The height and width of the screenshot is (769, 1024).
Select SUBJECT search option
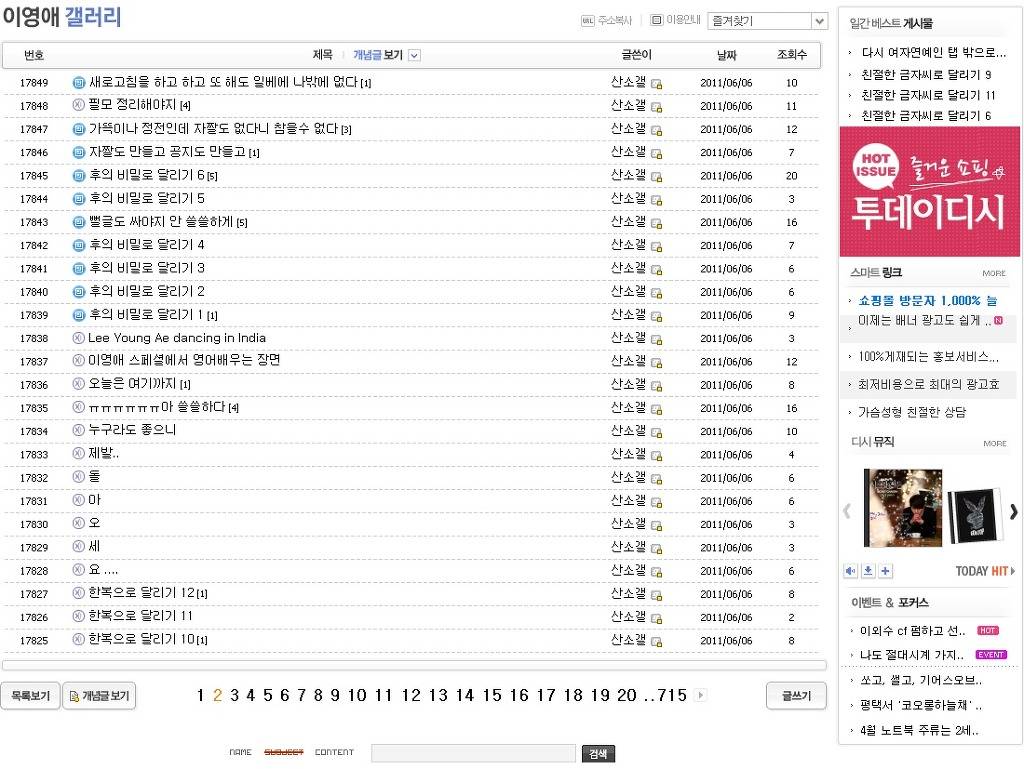click(x=283, y=752)
